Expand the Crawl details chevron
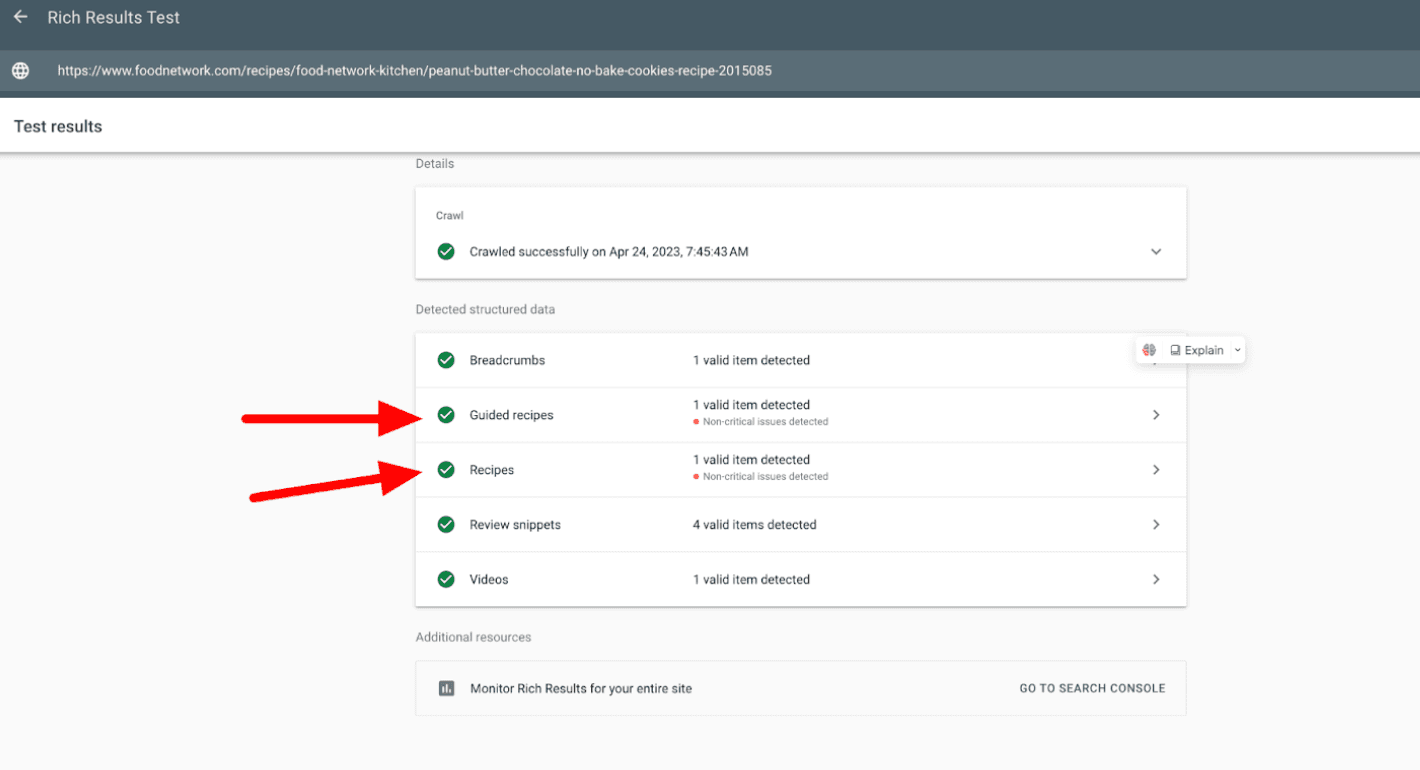This screenshot has height=770, width=1420. click(1156, 252)
